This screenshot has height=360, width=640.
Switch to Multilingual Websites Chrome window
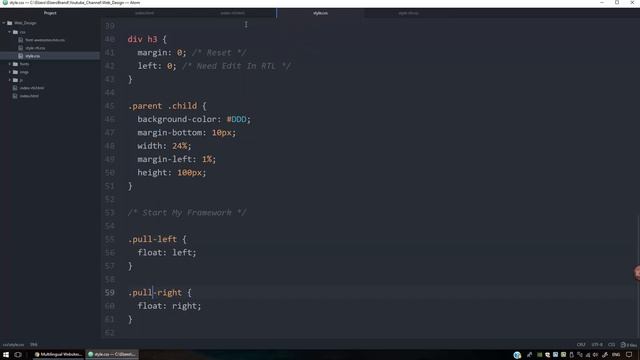pos(58,355)
